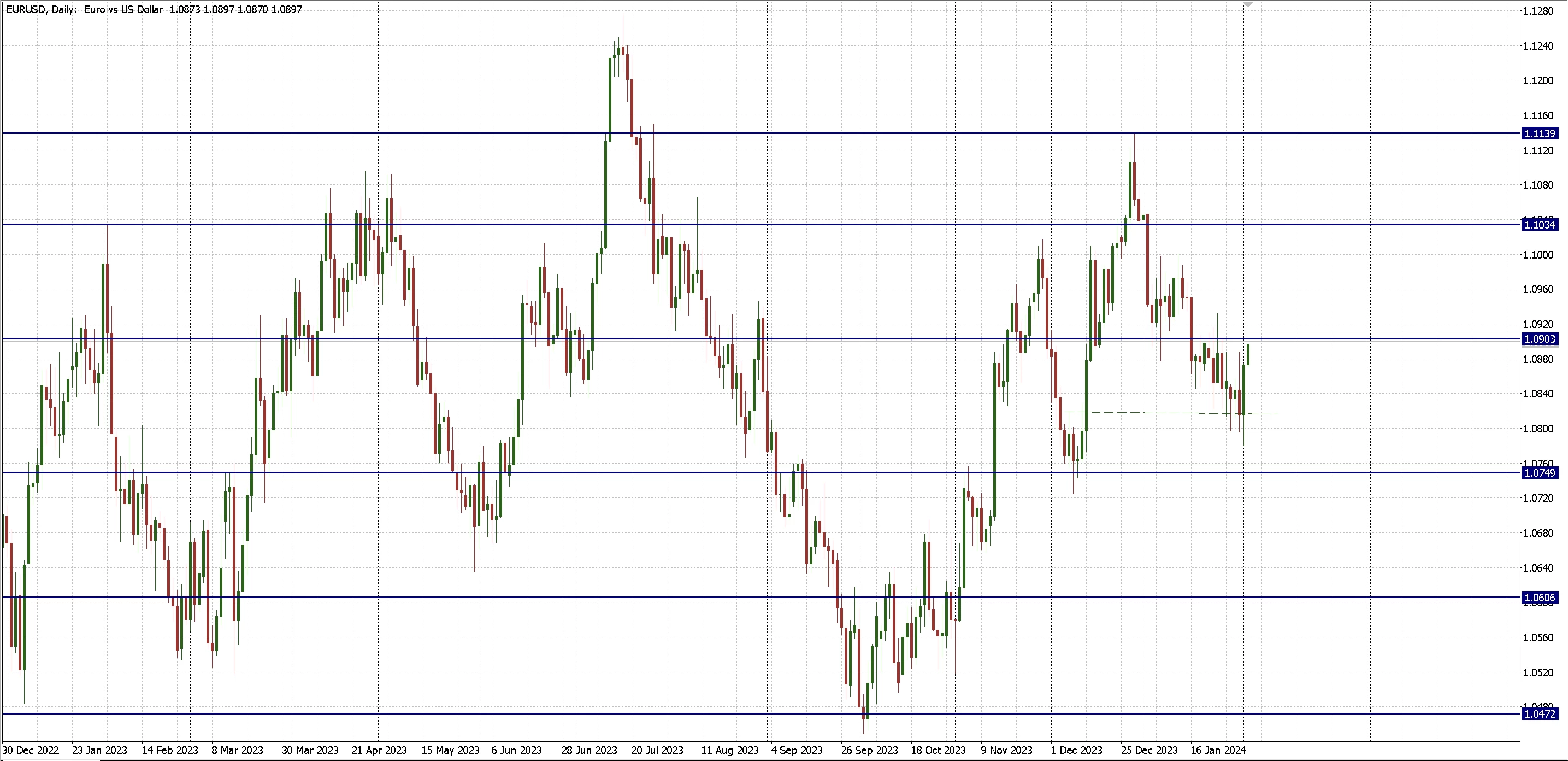The height and width of the screenshot is (761, 1568).
Task: Click the 28 Jun 2023 date label
Action: [589, 751]
